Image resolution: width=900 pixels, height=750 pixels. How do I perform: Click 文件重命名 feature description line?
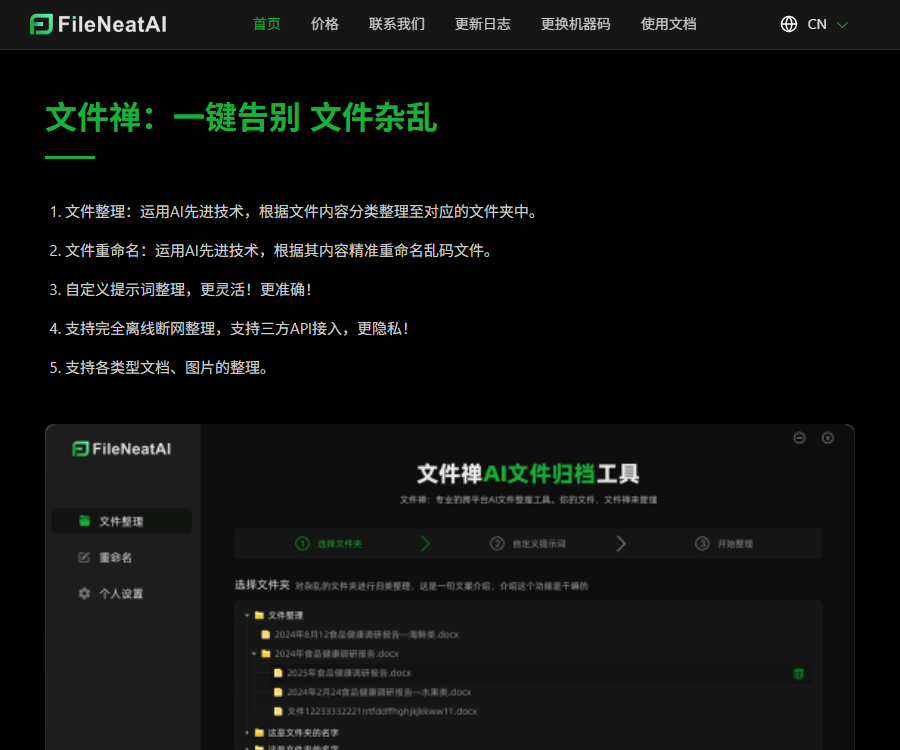coord(271,251)
